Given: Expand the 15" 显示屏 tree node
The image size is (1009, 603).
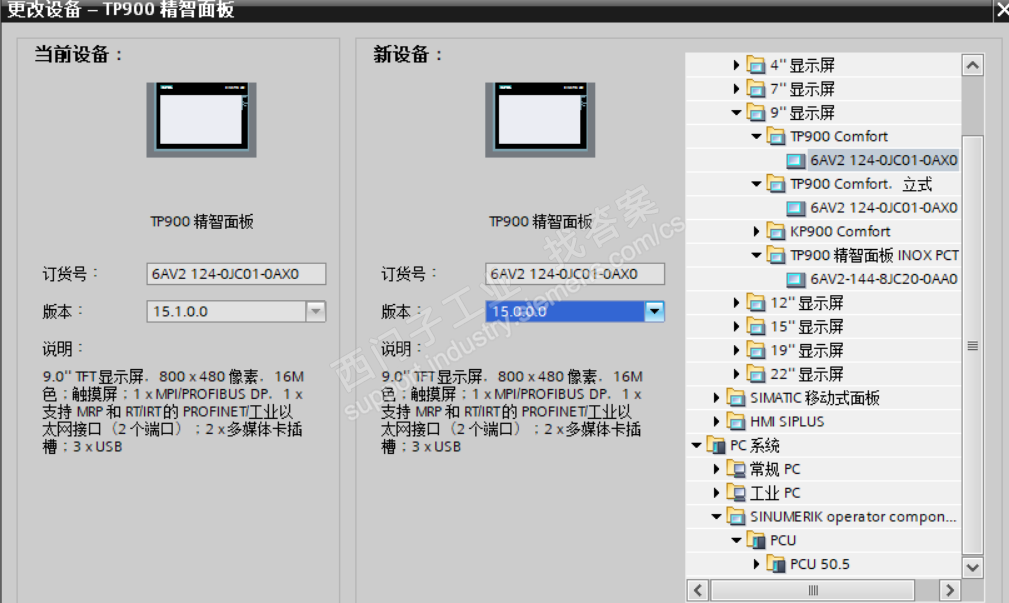Looking at the screenshot, I should point(736,326).
